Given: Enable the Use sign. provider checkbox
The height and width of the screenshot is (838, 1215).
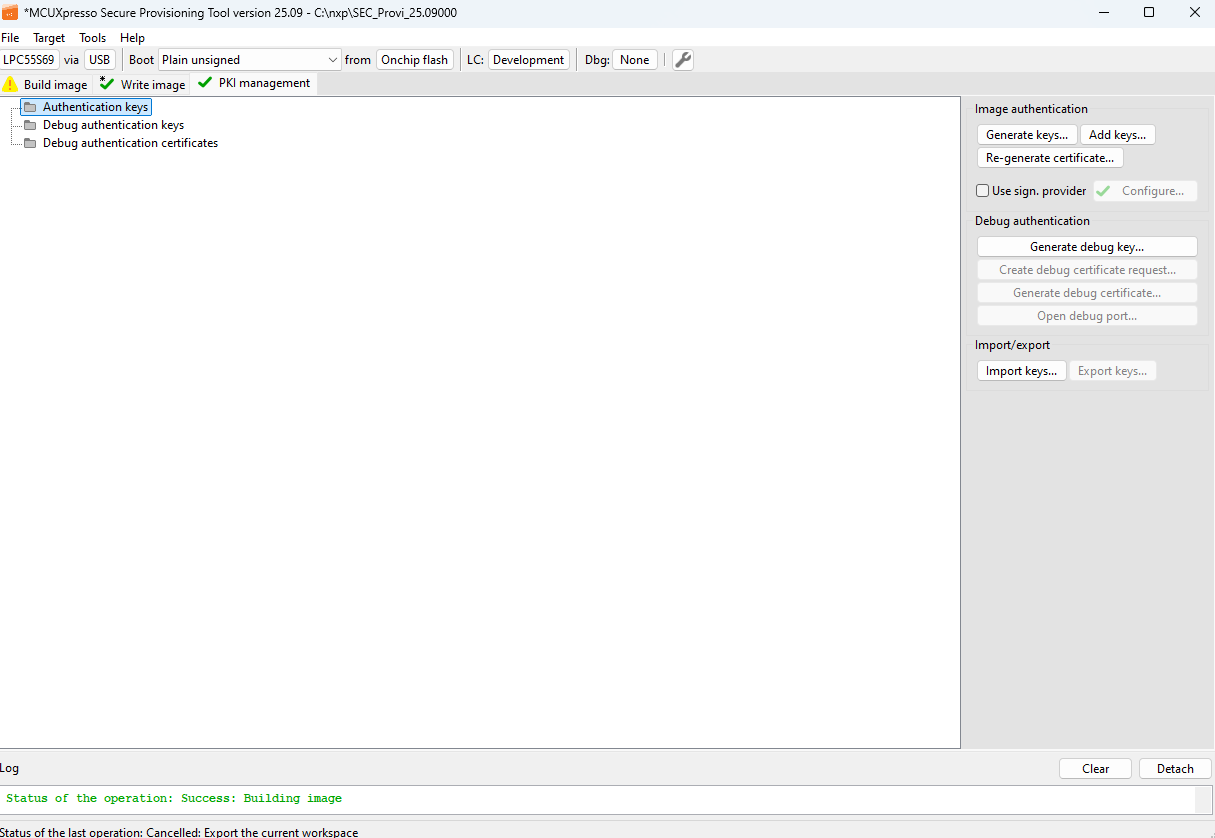Looking at the screenshot, I should [983, 191].
